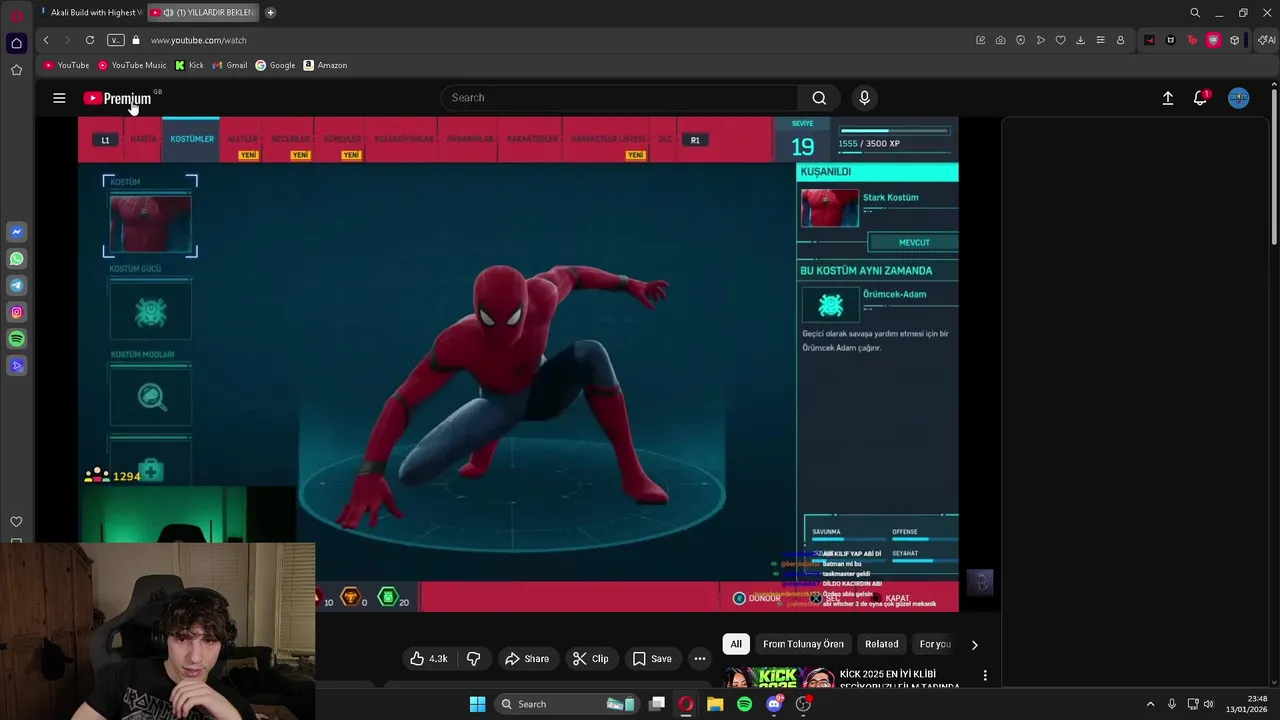The width and height of the screenshot is (1280, 720).
Task: Open the Opera AI assistant button
Action: [1266, 40]
